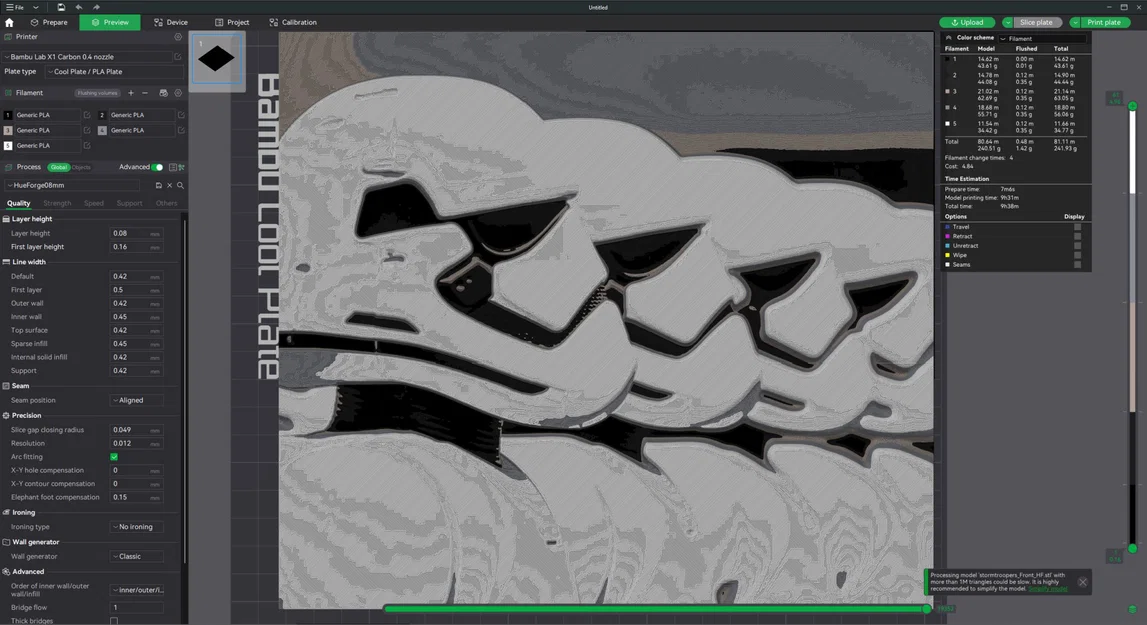The image size is (1147, 625).
Task: Open the Wall generator dropdown
Action: pos(136,557)
